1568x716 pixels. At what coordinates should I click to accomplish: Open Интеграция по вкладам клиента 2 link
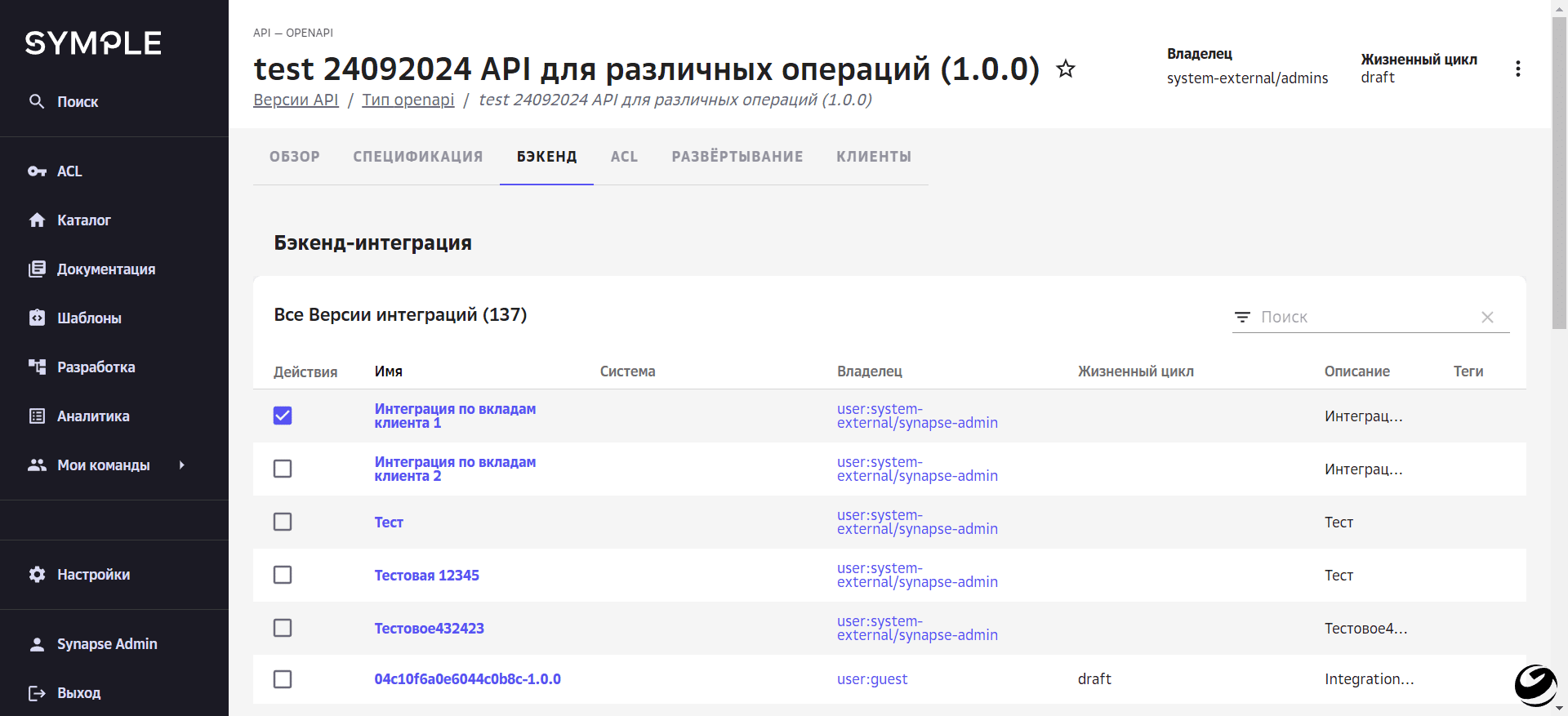pyautogui.click(x=455, y=469)
